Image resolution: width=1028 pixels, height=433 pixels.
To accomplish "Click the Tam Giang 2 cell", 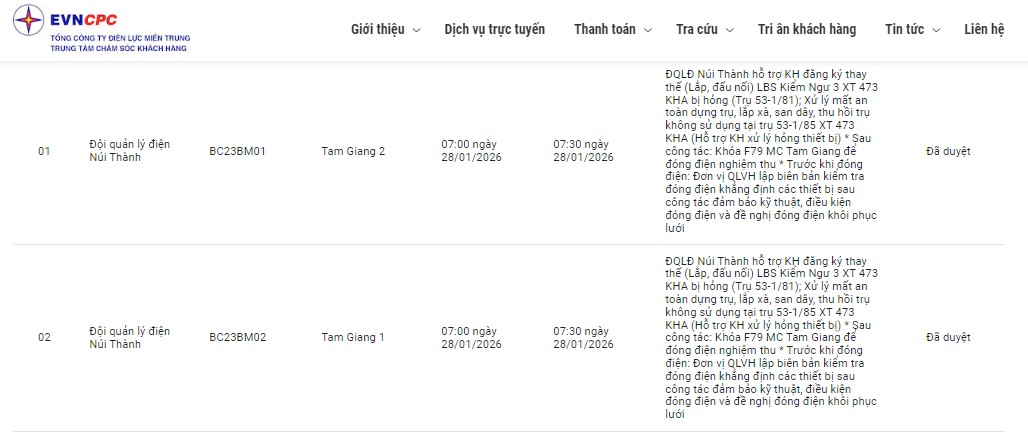I will click(353, 151).
